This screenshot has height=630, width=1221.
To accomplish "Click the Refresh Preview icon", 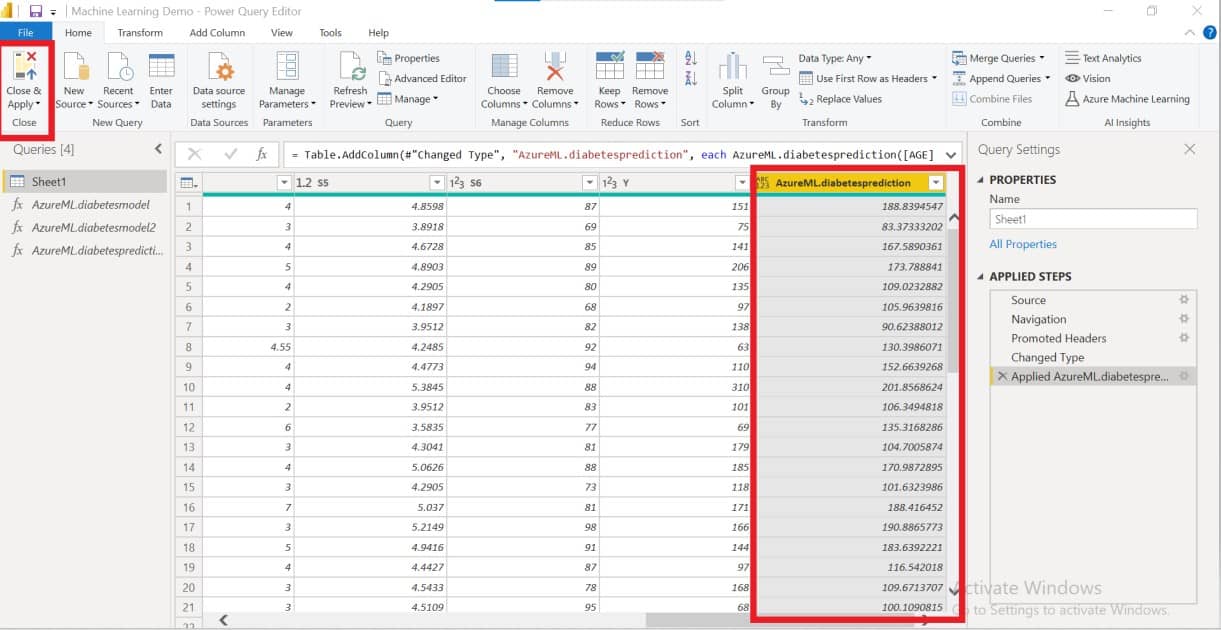I will [350, 67].
